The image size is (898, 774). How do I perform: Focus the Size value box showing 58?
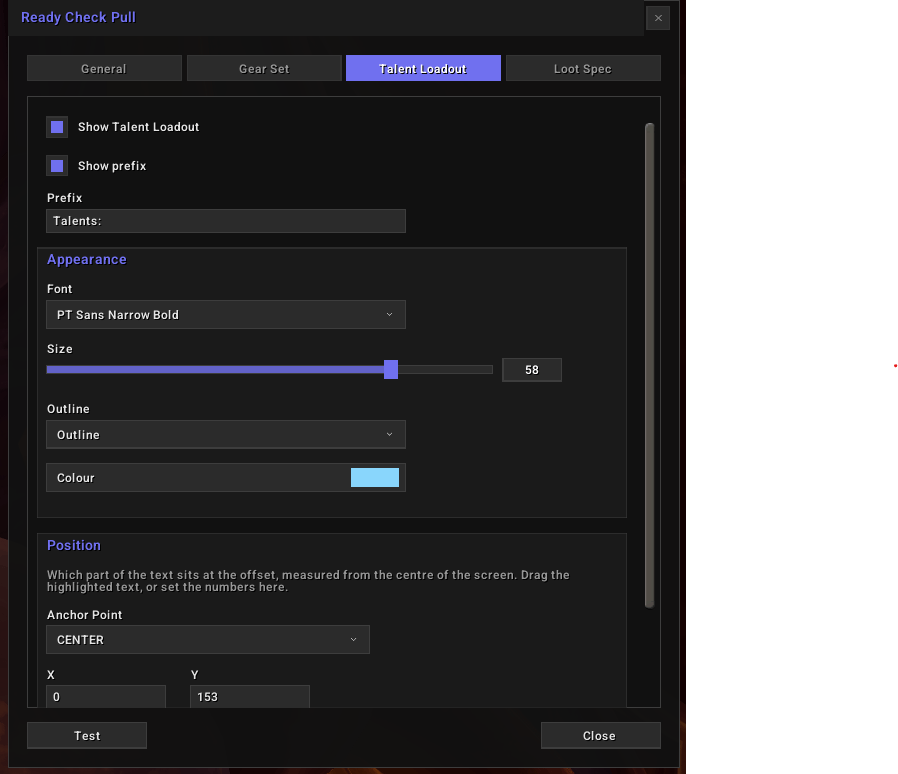coord(532,370)
